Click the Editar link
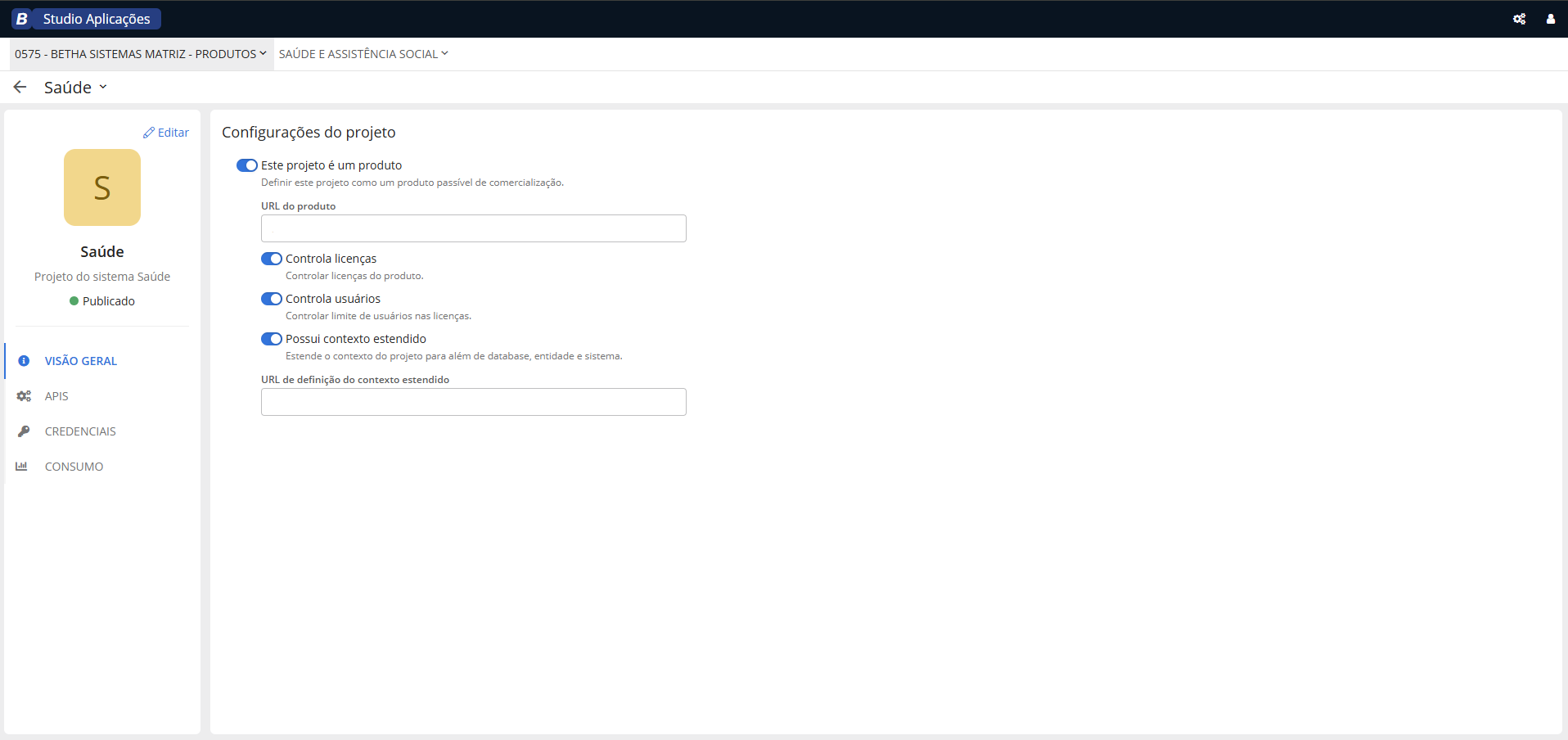The height and width of the screenshot is (740, 1568). [x=166, y=133]
